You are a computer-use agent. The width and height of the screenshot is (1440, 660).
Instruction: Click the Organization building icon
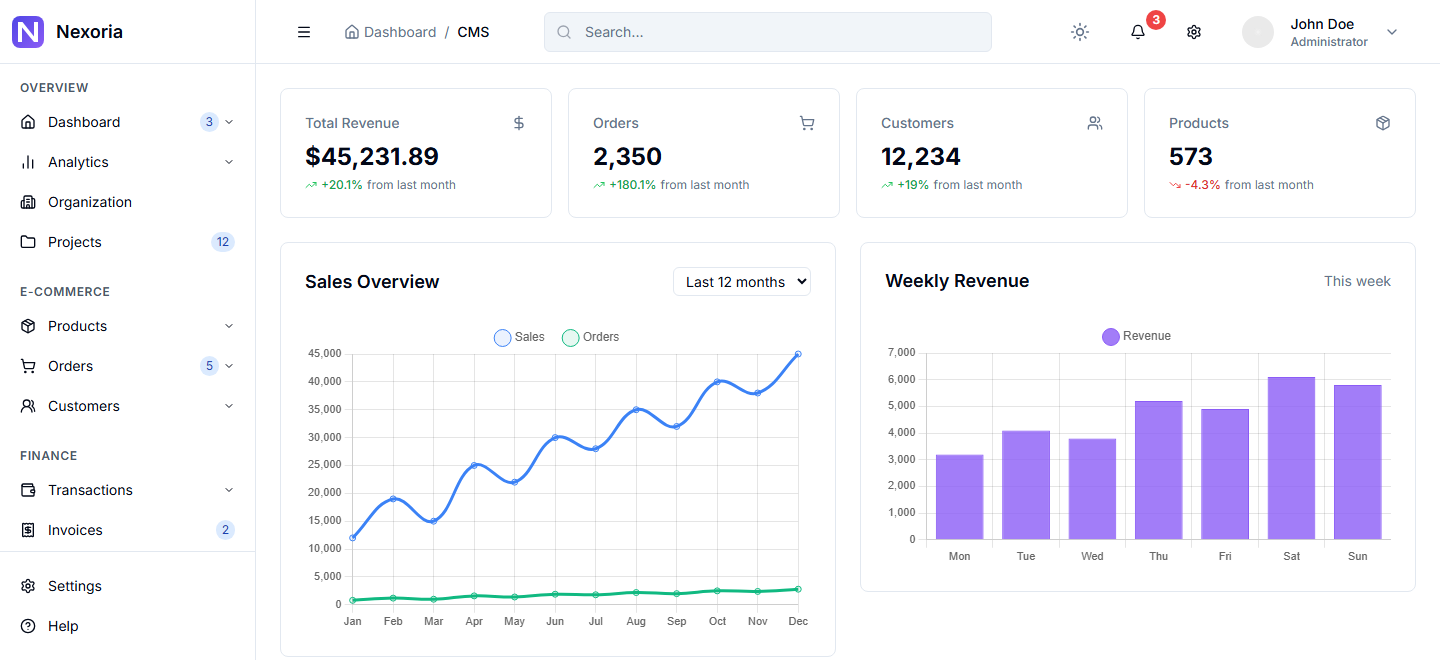[x=28, y=202]
